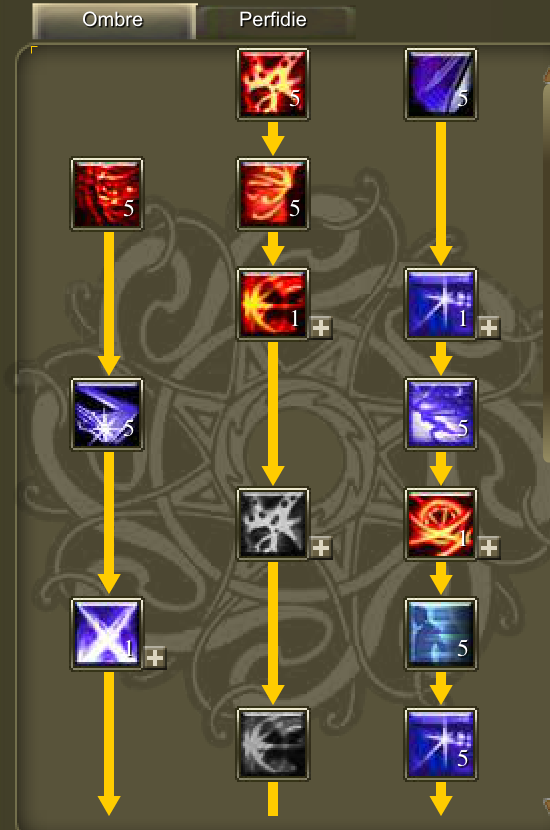550x830 pixels.
Task: Click the greyed-out locked splatter skill
Action: point(273,524)
